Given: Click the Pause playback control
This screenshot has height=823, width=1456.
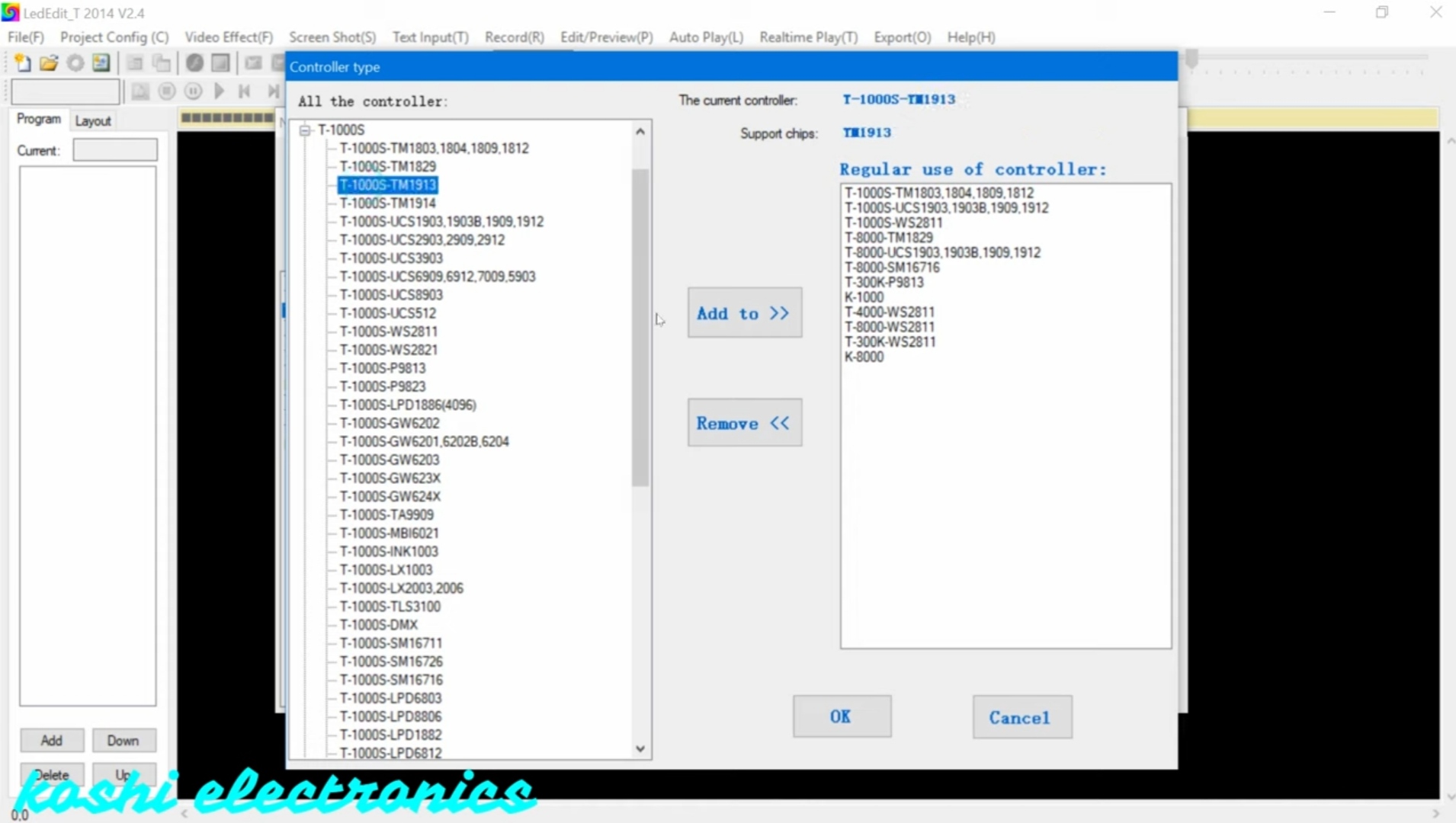Looking at the screenshot, I should coord(194,91).
